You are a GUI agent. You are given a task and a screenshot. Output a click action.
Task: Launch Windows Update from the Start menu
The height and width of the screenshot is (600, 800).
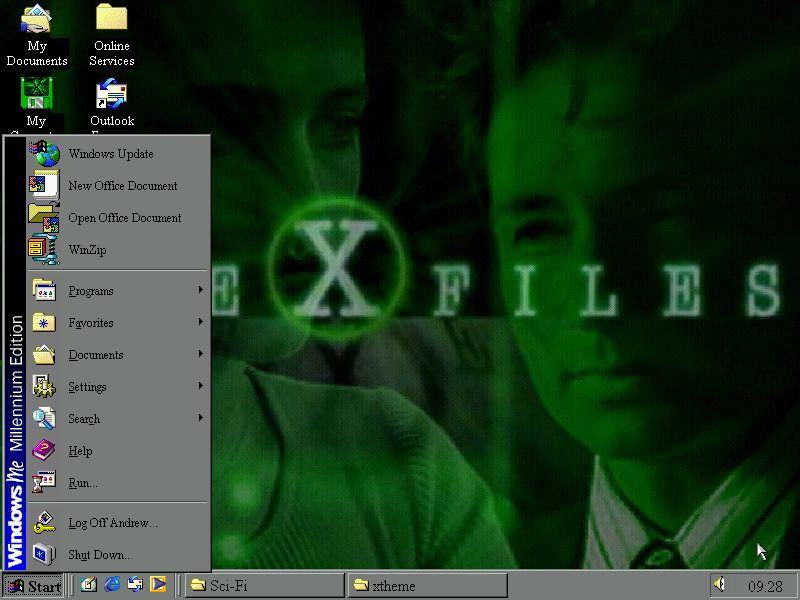110,154
